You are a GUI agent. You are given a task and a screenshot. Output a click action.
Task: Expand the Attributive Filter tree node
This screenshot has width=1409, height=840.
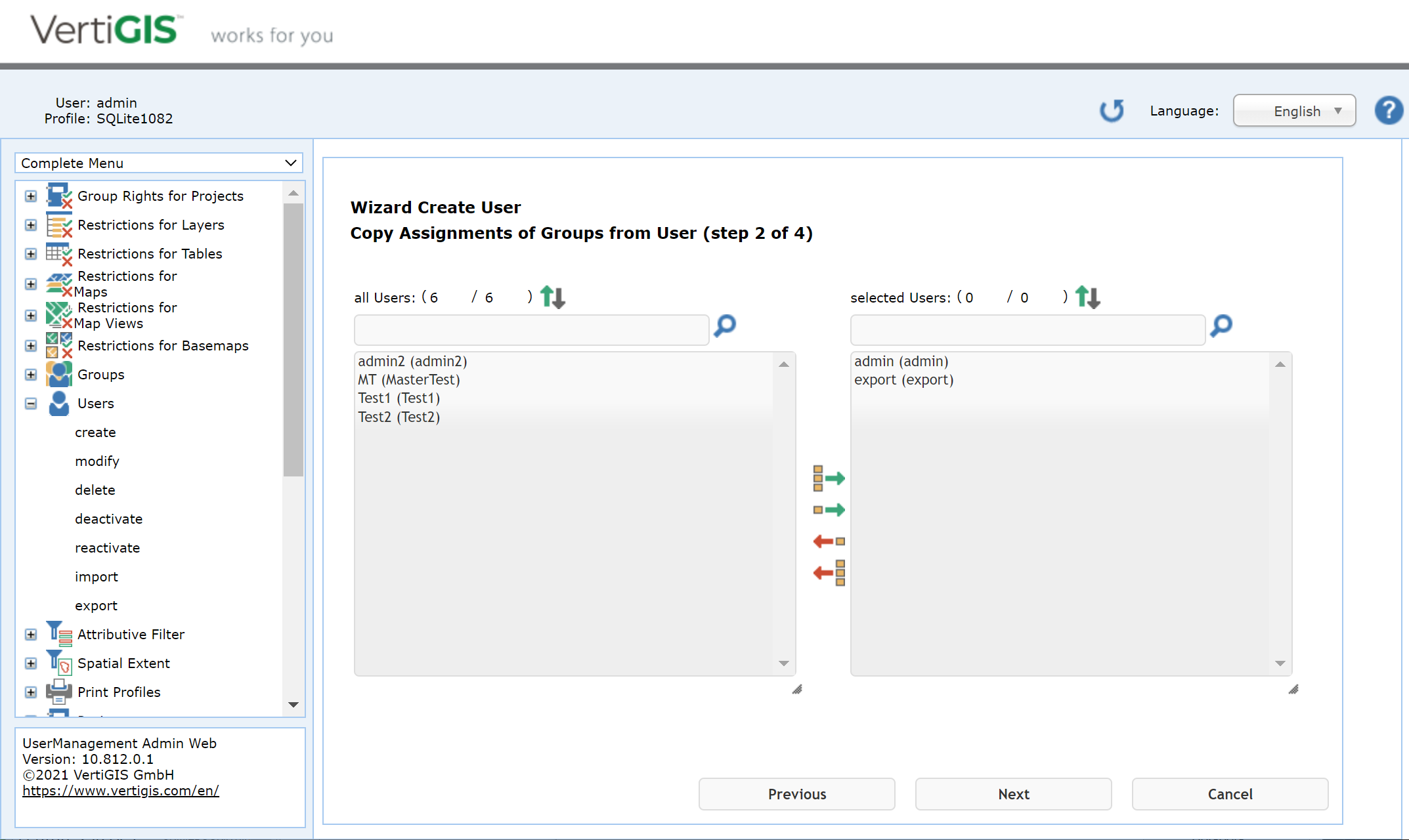(30, 634)
